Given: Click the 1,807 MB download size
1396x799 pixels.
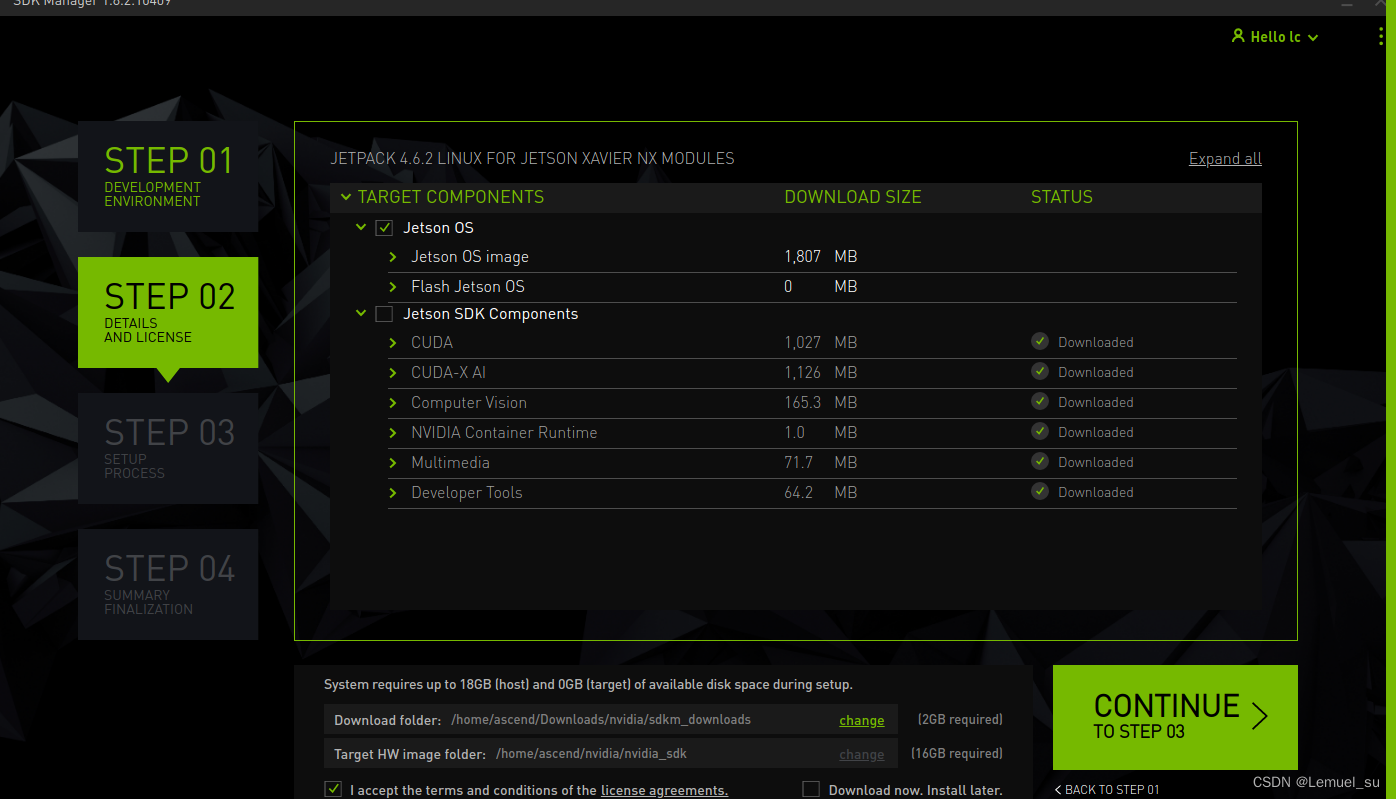Looking at the screenshot, I should 821,257.
